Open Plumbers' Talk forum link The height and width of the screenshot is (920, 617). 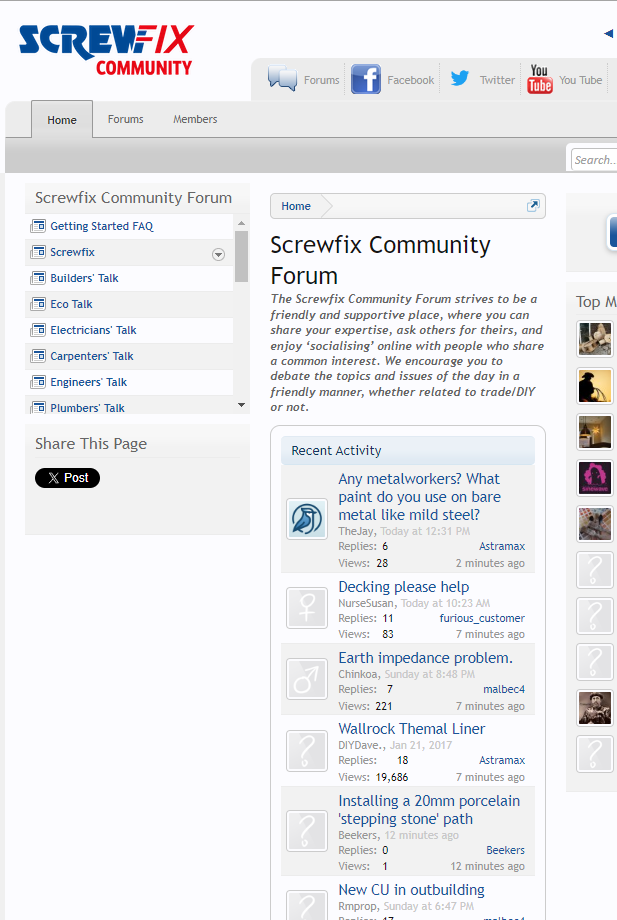[87, 408]
